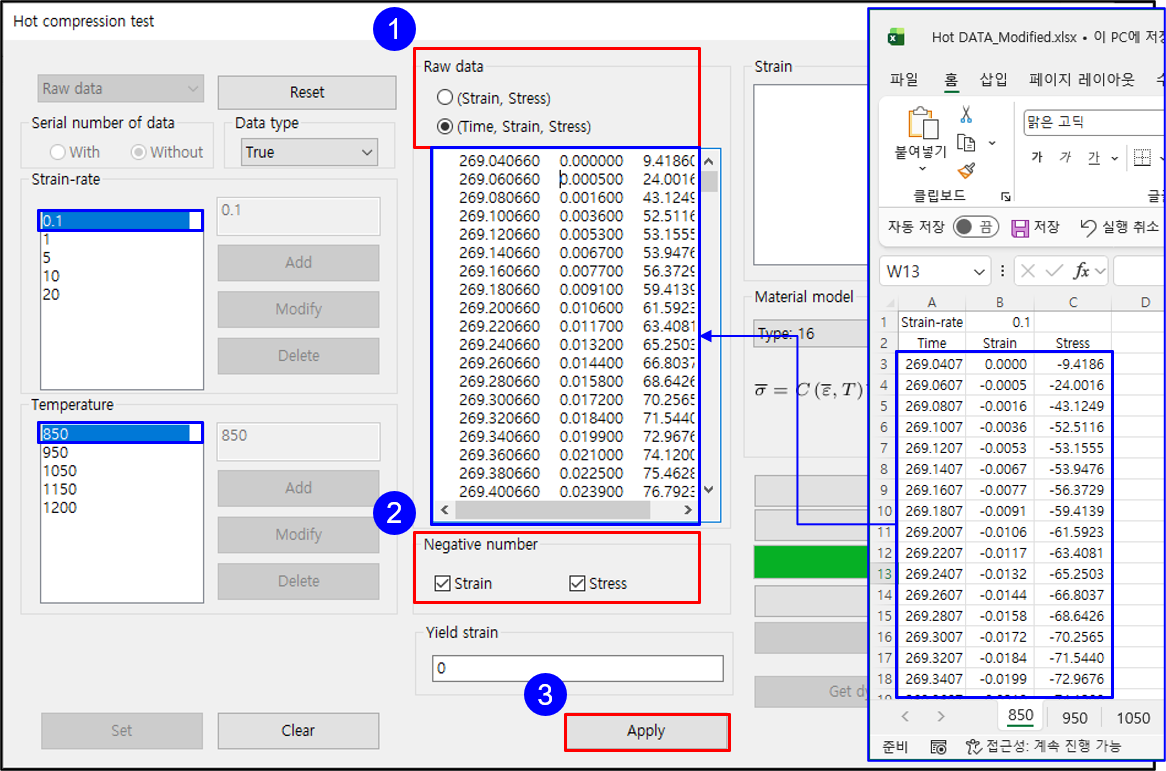
Task: Apply bold with the 가 bold icon
Action: coord(1037,157)
